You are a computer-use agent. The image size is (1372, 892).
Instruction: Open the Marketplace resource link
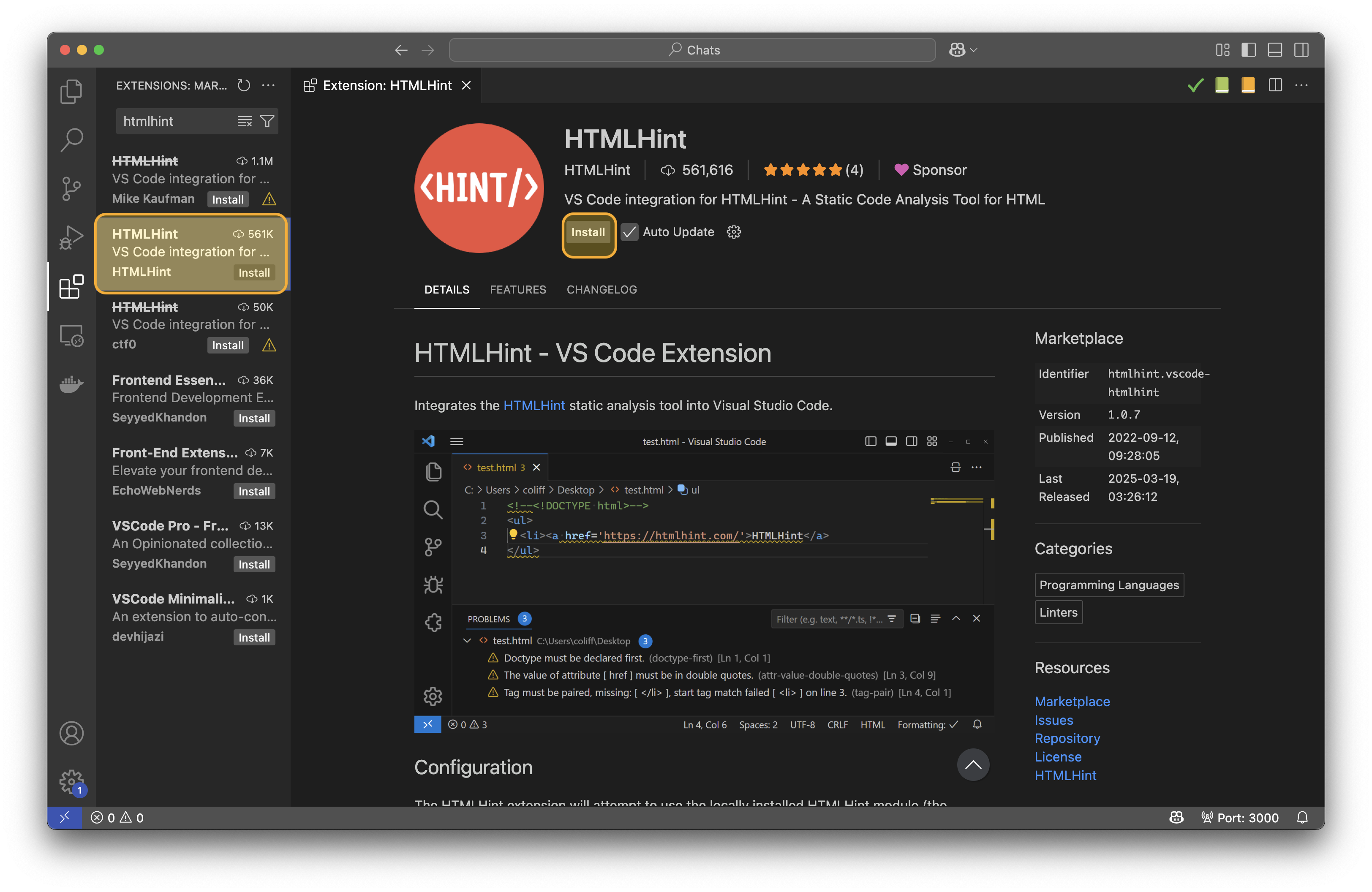[x=1072, y=701]
